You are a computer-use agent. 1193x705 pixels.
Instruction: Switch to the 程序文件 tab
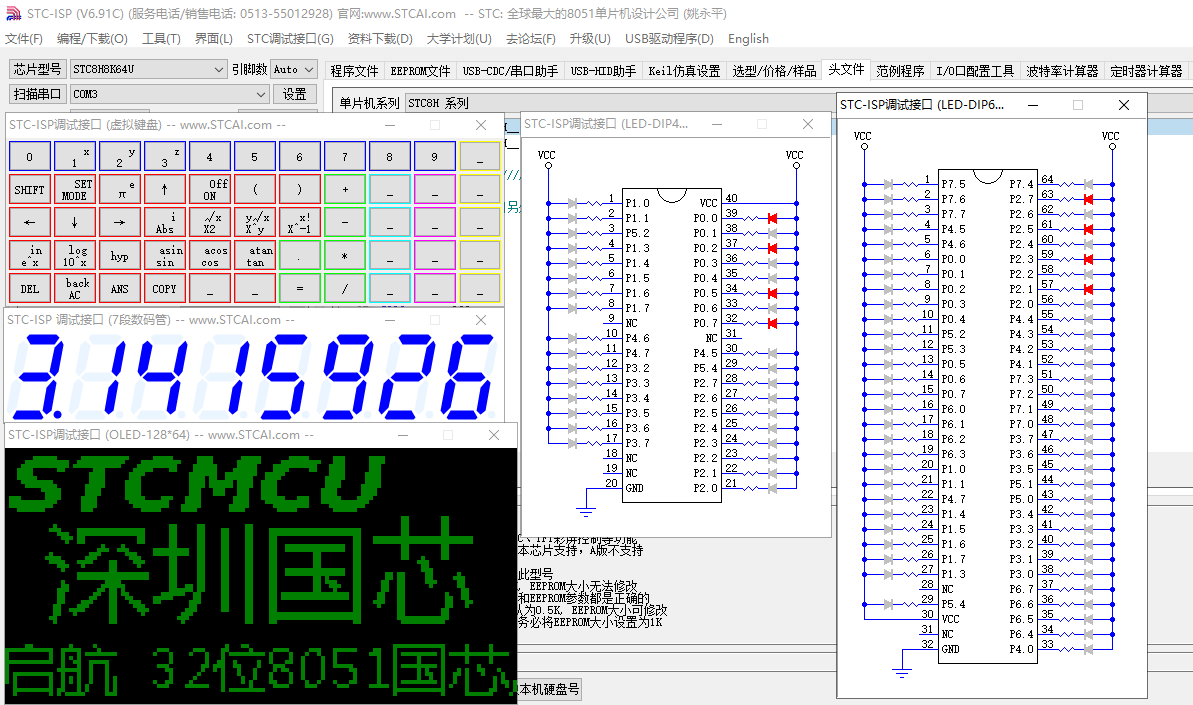click(355, 71)
